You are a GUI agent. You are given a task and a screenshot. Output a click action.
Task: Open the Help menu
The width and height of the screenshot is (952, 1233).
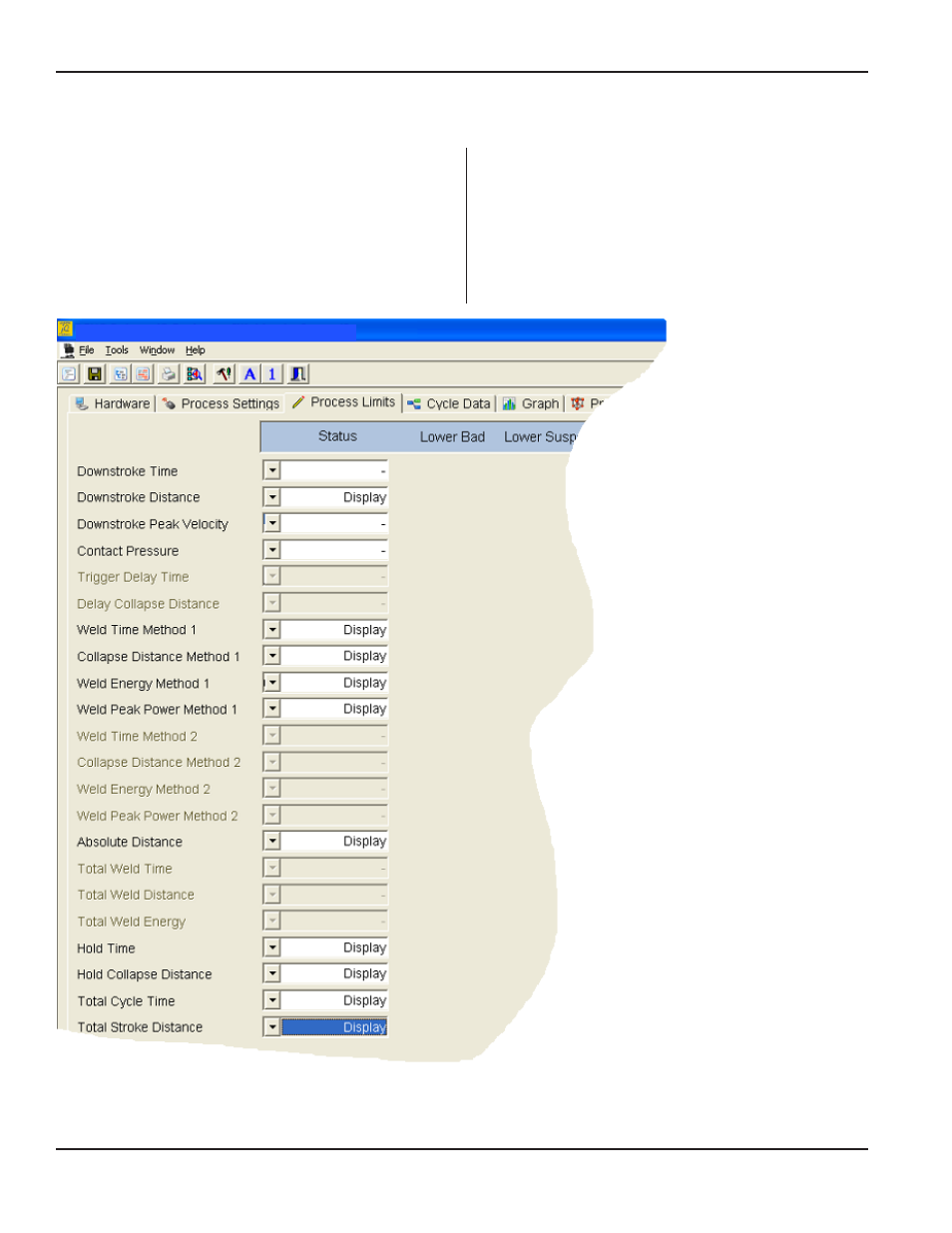(x=196, y=350)
